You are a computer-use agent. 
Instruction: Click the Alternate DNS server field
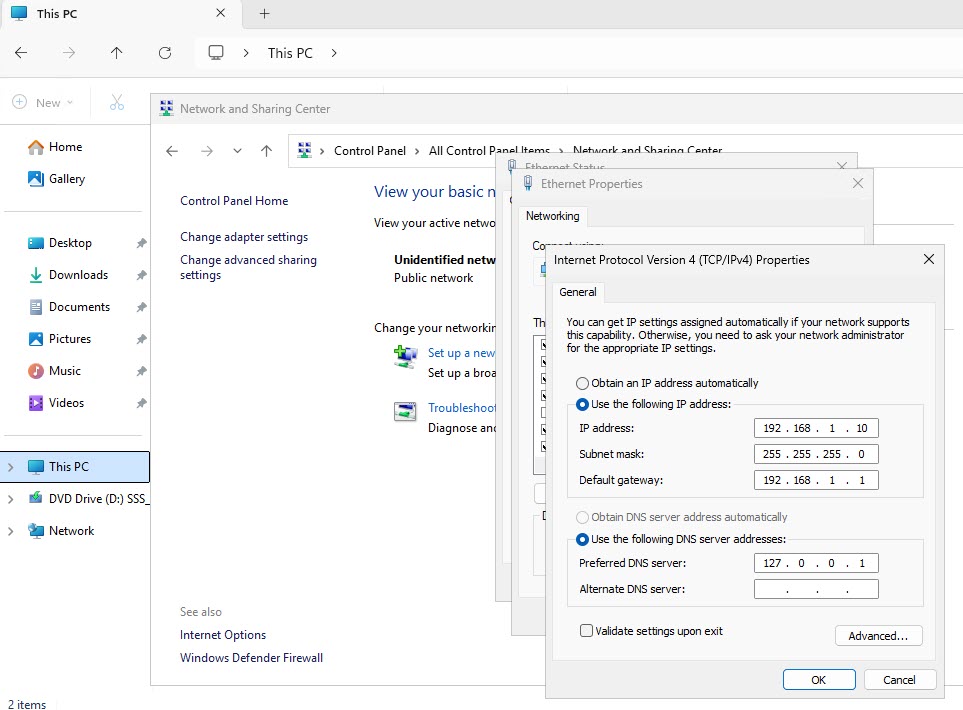pos(816,589)
